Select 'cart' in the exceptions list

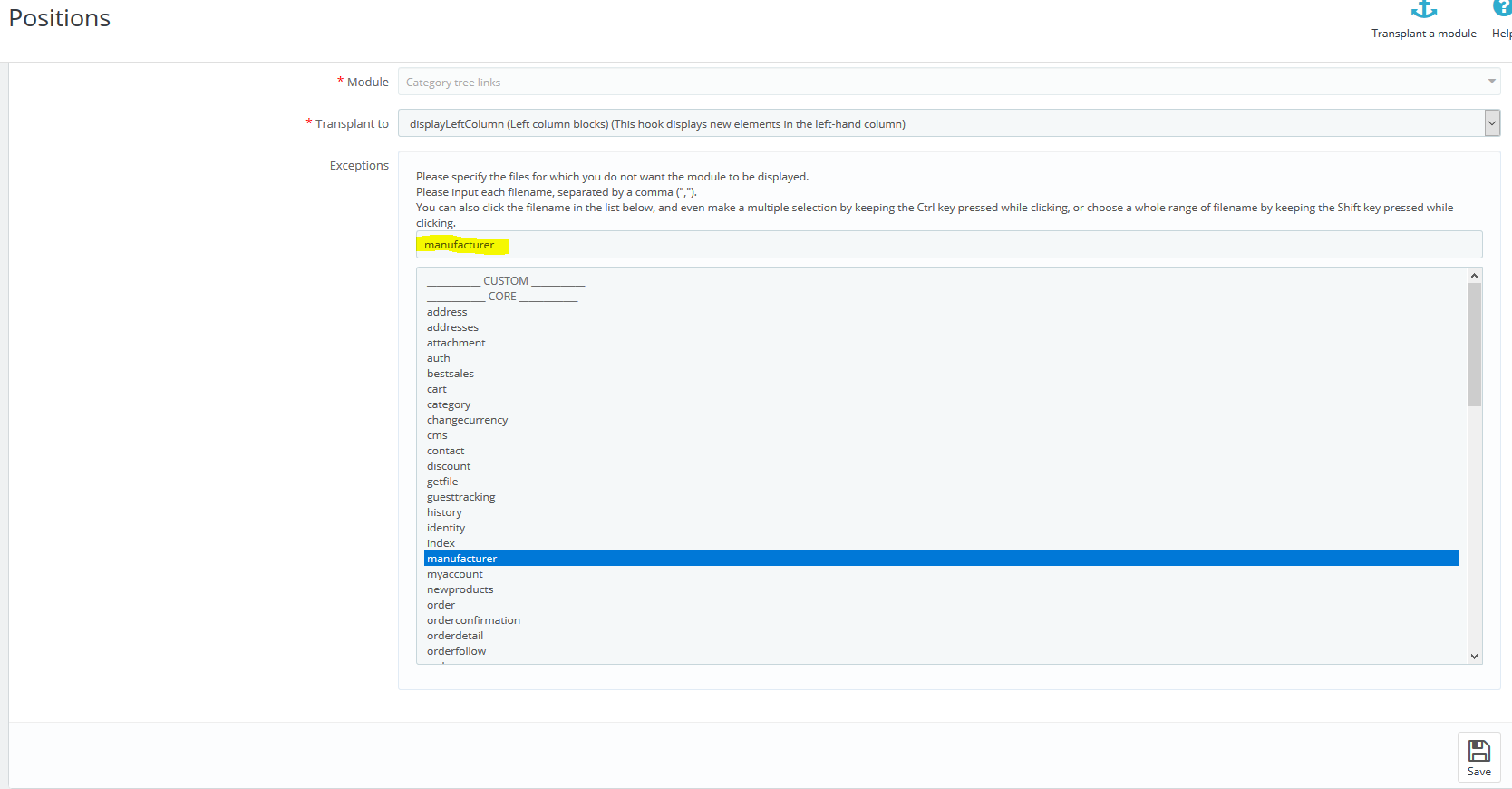point(942,389)
